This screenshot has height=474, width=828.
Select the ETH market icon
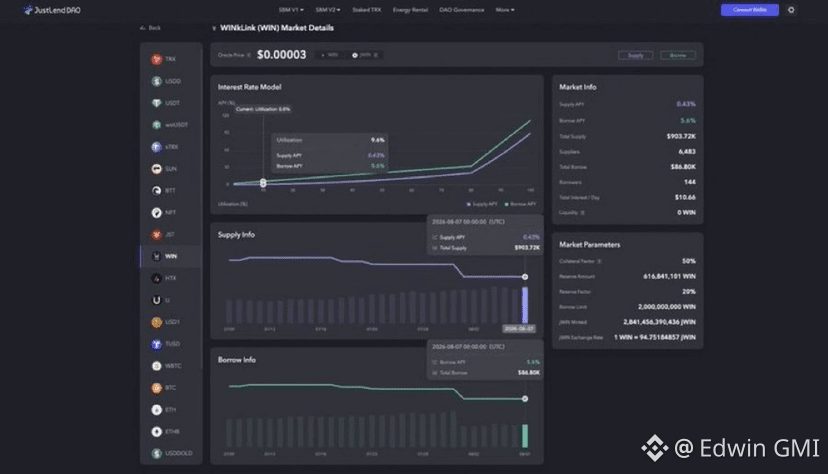pyautogui.click(x=156, y=410)
